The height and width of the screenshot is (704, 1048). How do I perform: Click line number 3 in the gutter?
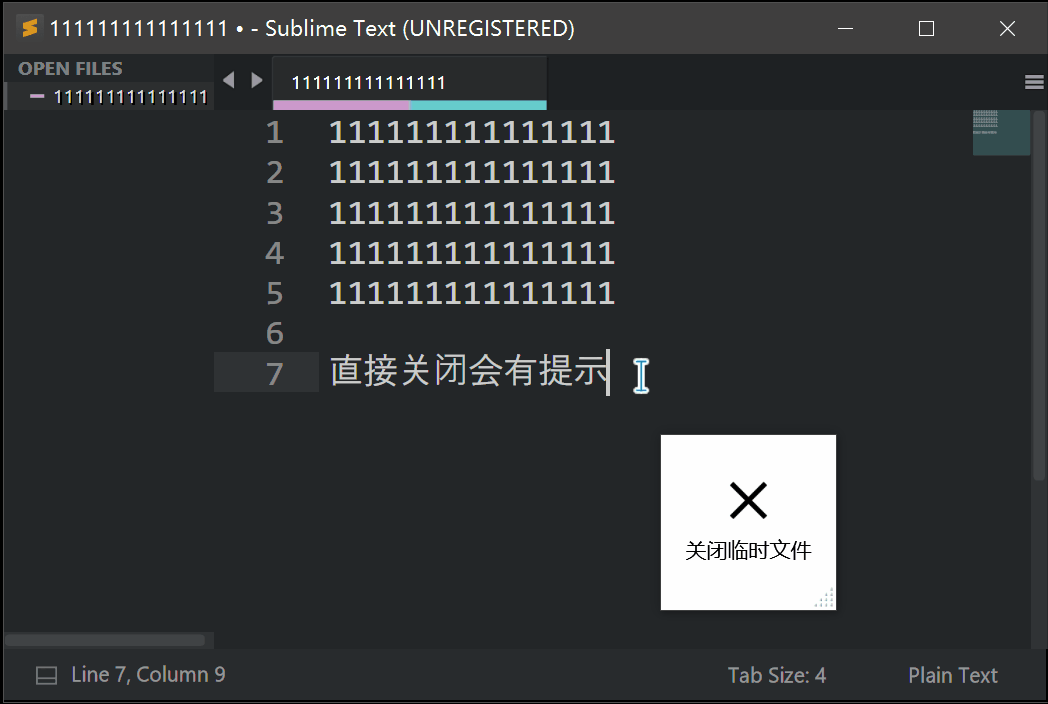pyautogui.click(x=275, y=213)
